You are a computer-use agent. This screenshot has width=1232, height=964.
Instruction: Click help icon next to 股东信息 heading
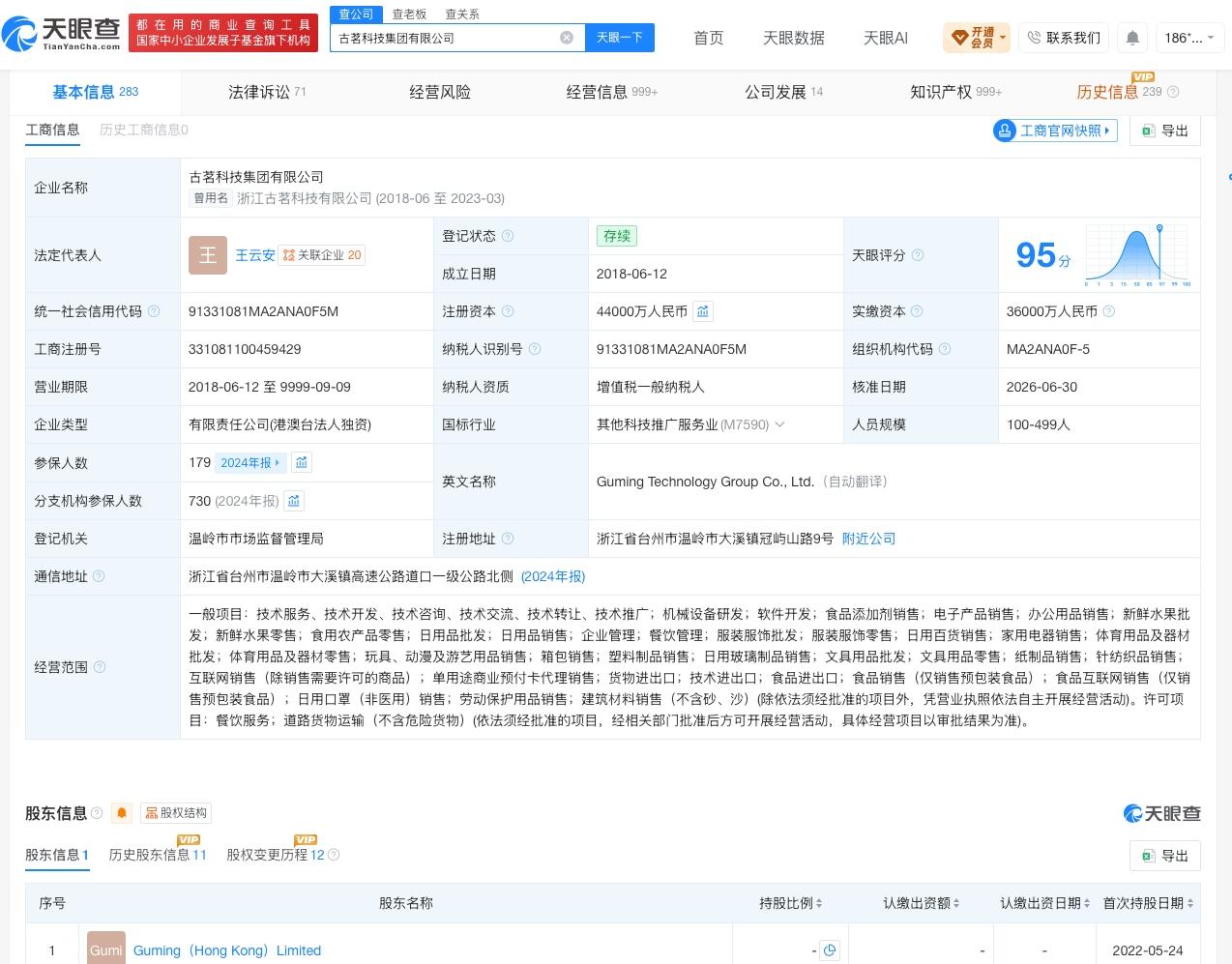97,813
